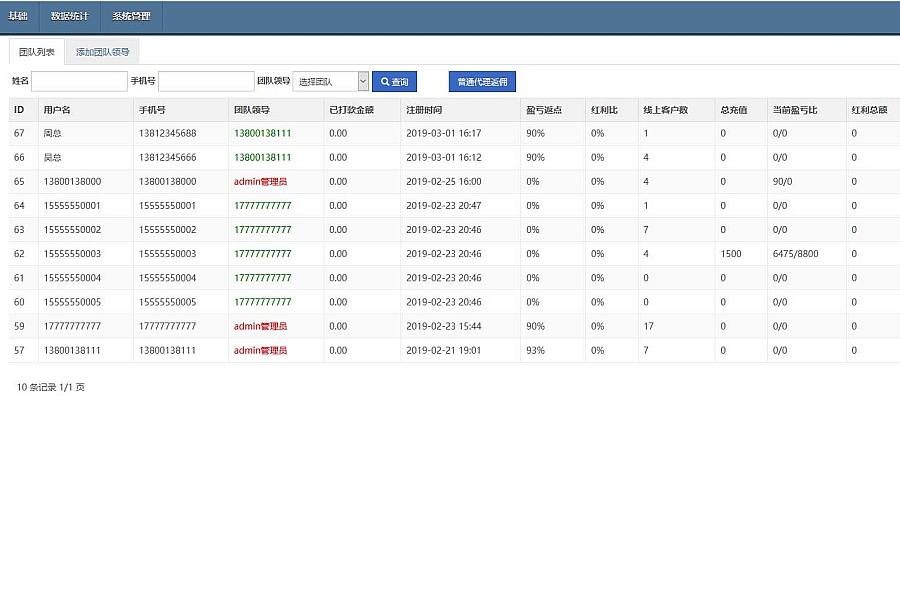This screenshot has width=900, height=600.
Task: Click the customer count 17 in row 59
Action: click(x=649, y=326)
